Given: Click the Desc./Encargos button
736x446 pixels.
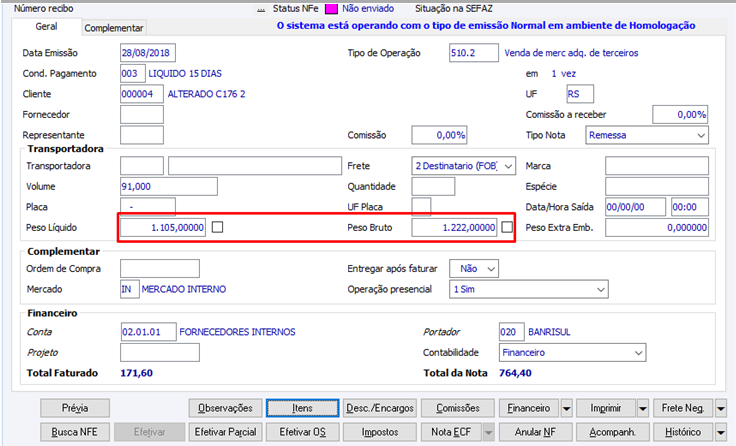Looking at the screenshot, I should [380, 408].
